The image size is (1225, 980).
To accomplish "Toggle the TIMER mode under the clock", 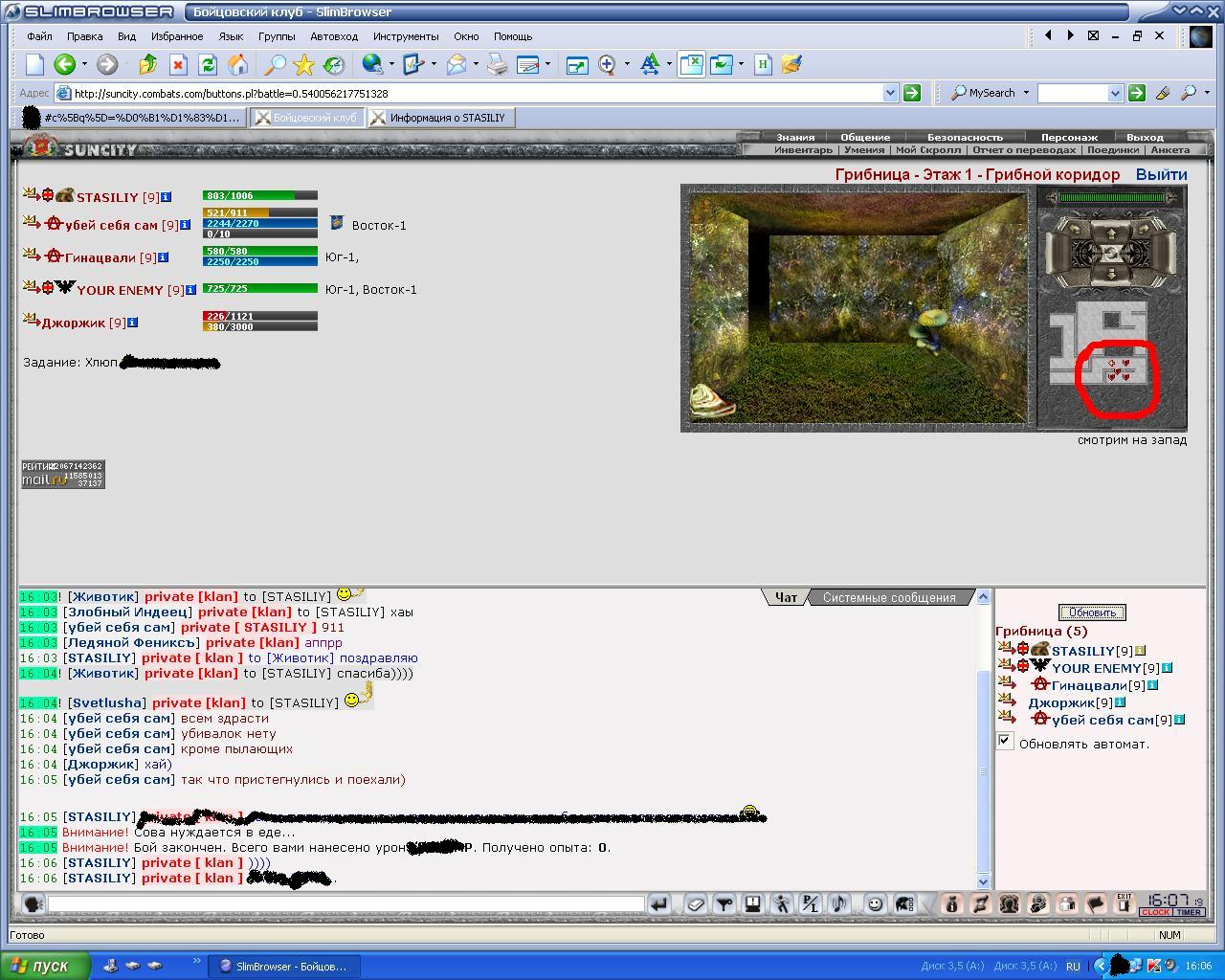I will point(1189,912).
